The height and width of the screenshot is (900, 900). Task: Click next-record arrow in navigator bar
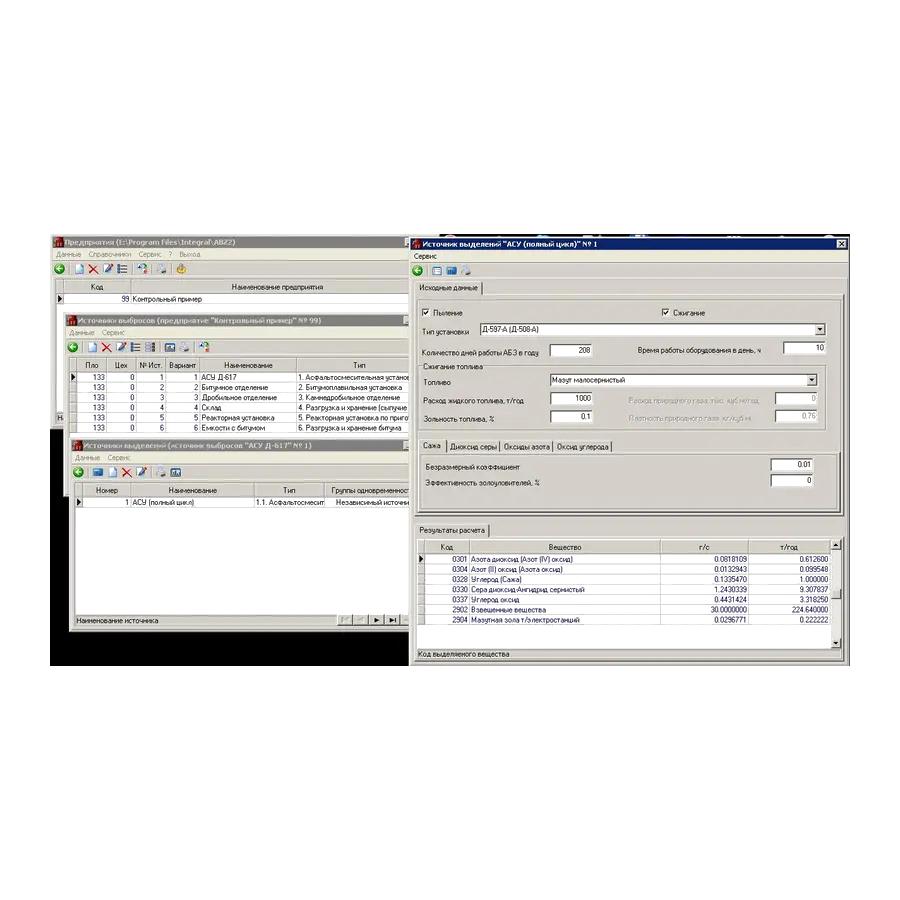pyautogui.click(x=377, y=620)
